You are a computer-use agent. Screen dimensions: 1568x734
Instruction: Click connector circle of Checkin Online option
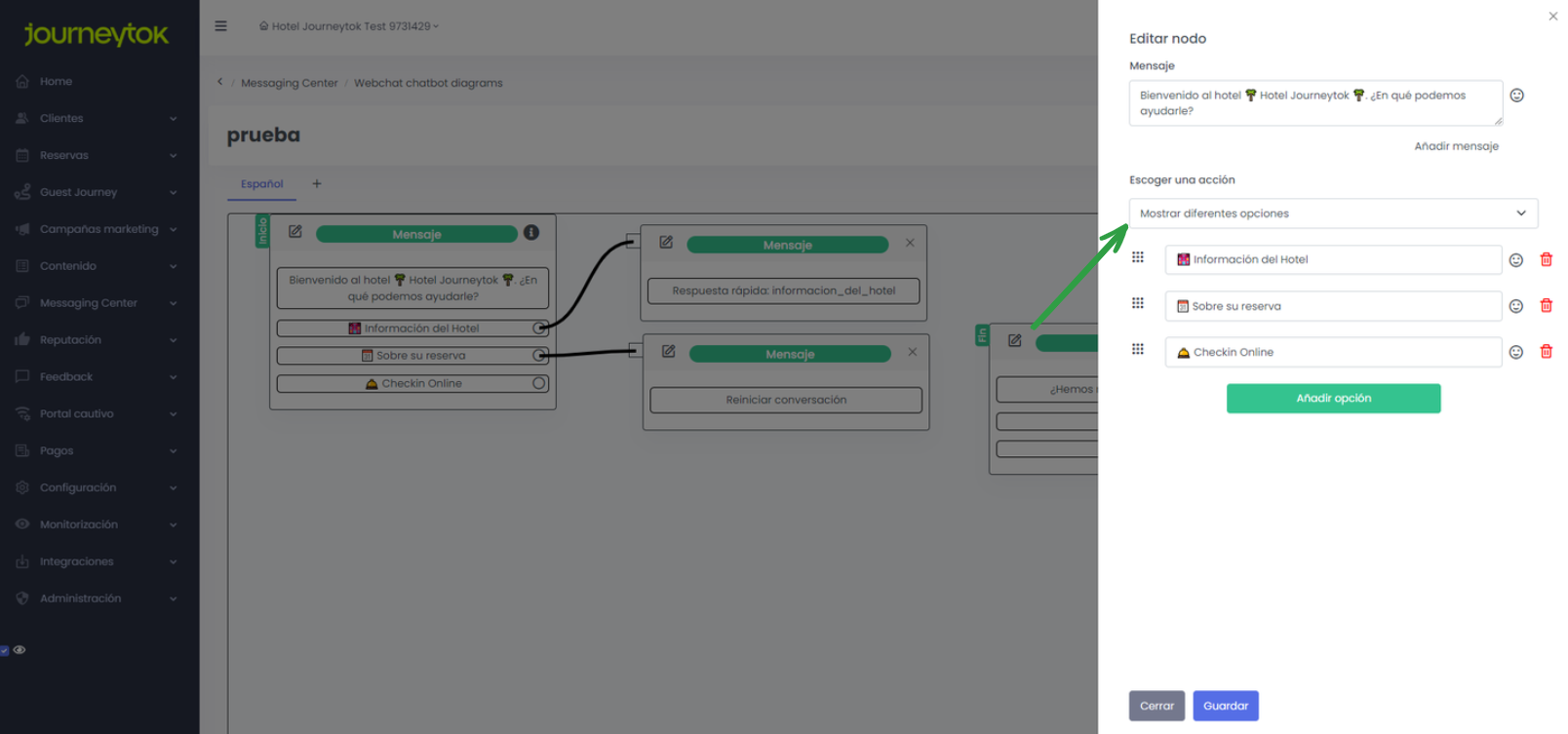coord(538,383)
